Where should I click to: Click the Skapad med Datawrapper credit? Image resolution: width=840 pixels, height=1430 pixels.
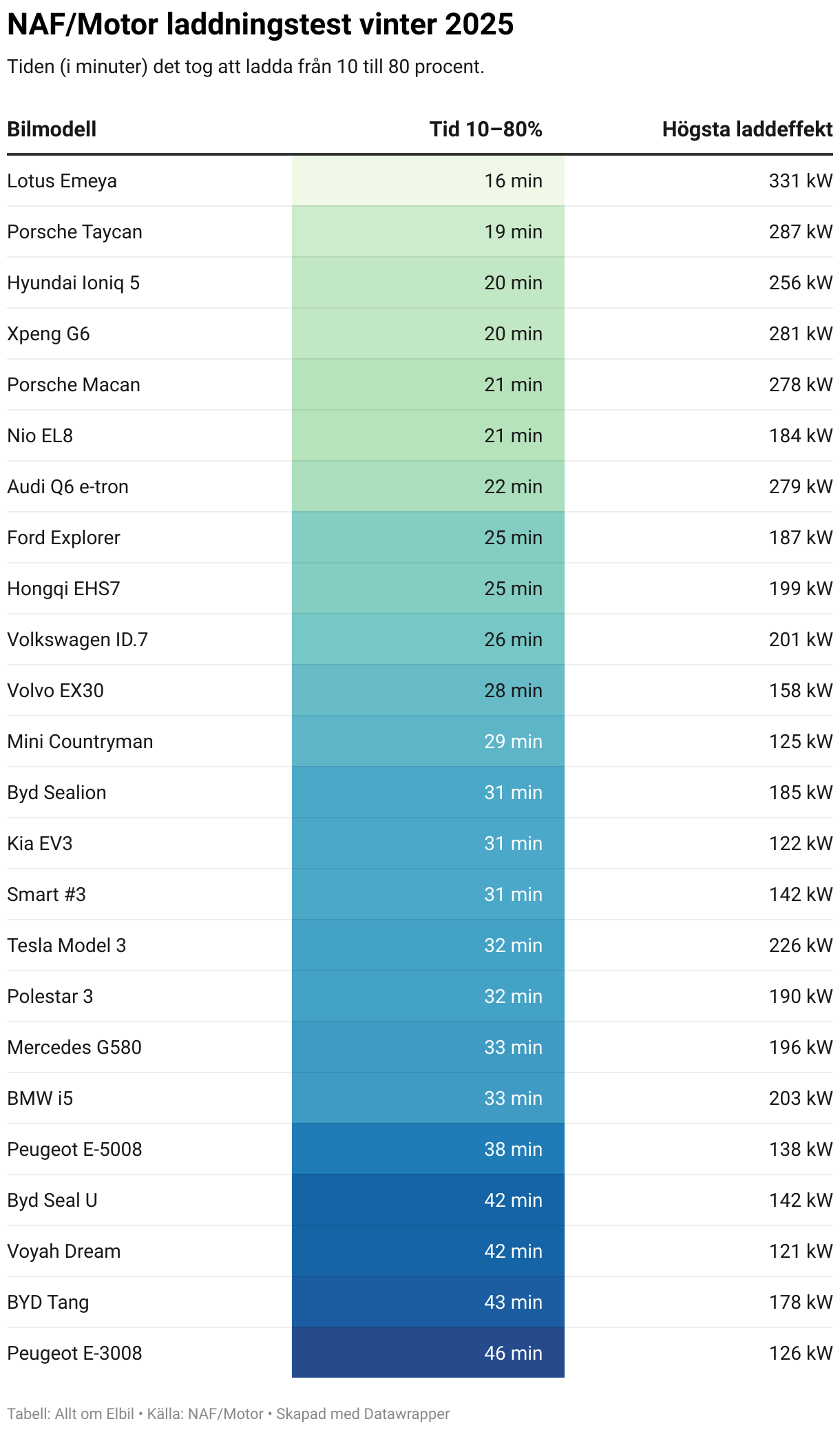point(363,1414)
